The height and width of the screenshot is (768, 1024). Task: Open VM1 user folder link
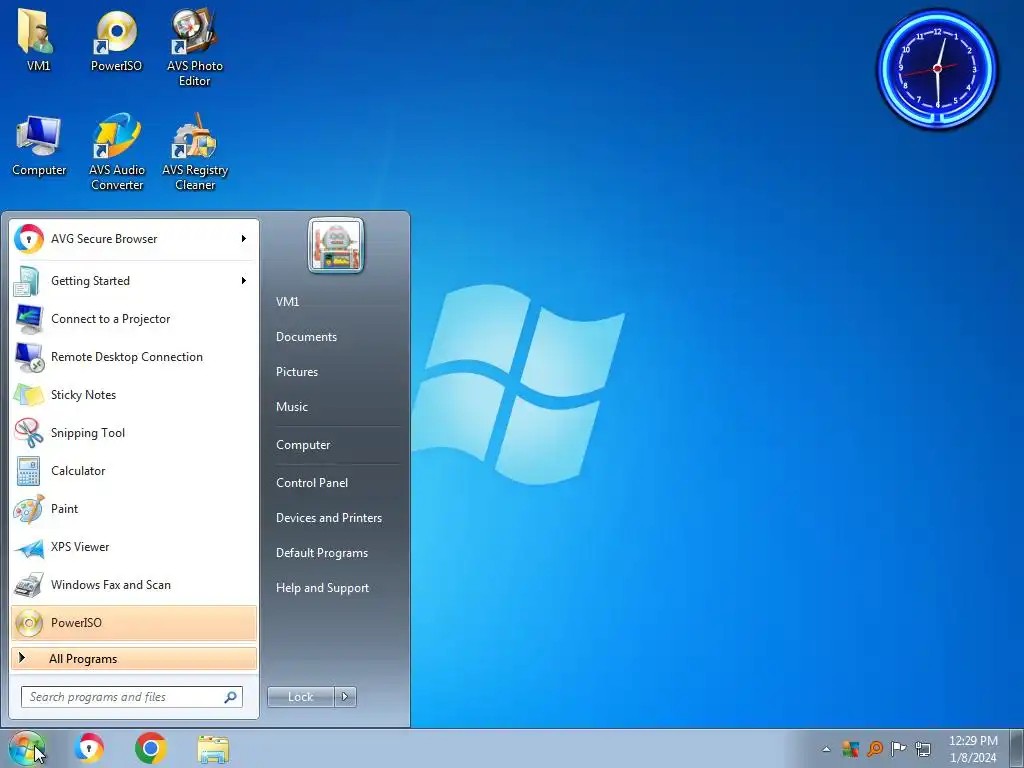(x=287, y=302)
